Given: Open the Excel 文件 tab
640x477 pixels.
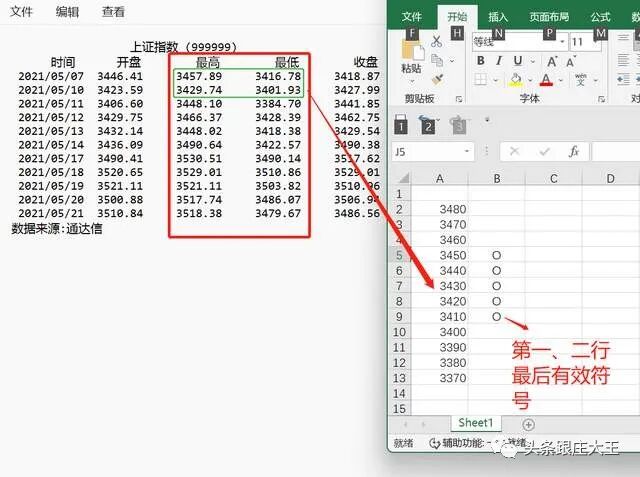Looking at the screenshot, I should coord(411,17).
